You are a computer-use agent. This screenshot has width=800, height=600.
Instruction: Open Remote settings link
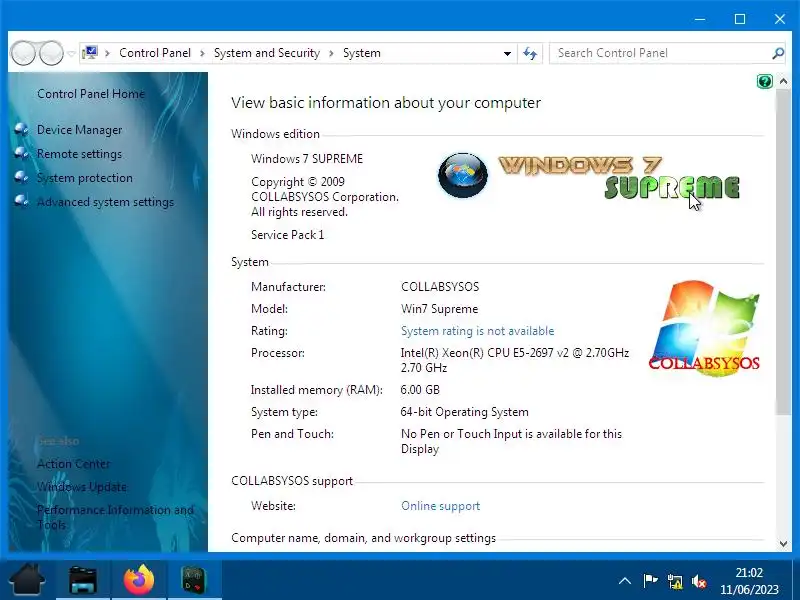pos(79,154)
